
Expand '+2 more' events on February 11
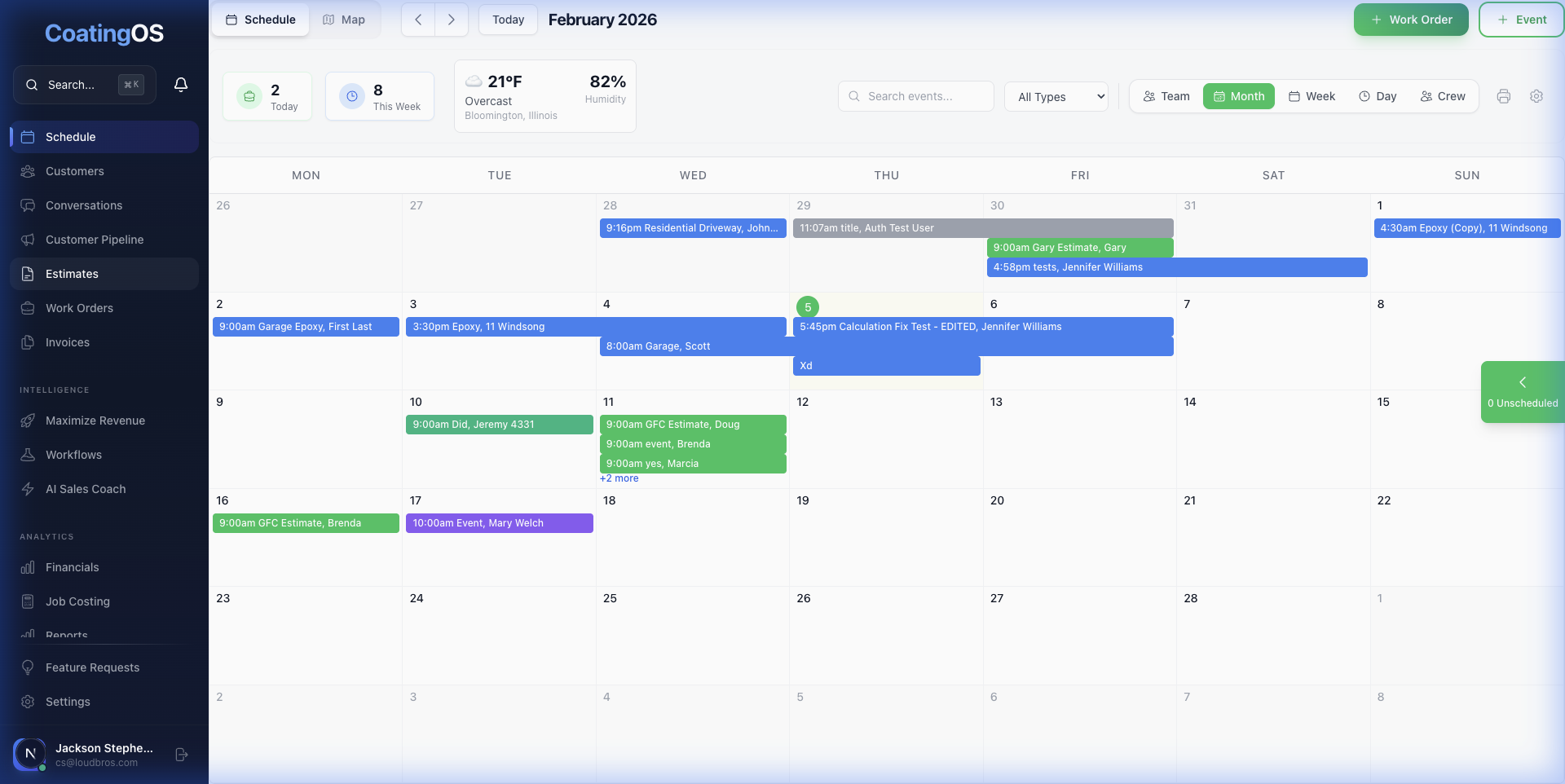click(619, 478)
